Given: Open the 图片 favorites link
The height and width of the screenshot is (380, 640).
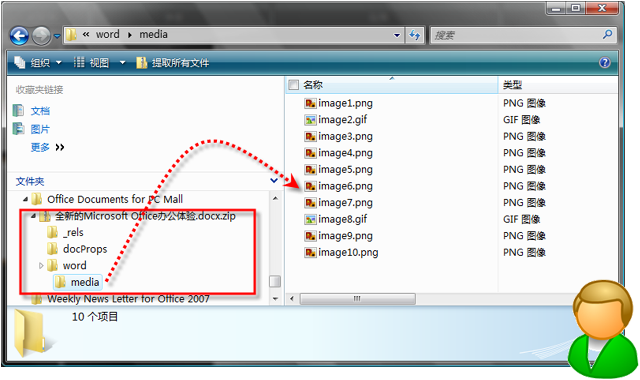Looking at the screenshot, I should [x=40, y=129].
